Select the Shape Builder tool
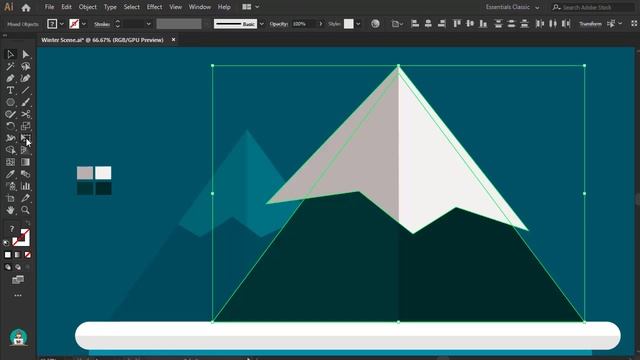 [x=10, y=150]
